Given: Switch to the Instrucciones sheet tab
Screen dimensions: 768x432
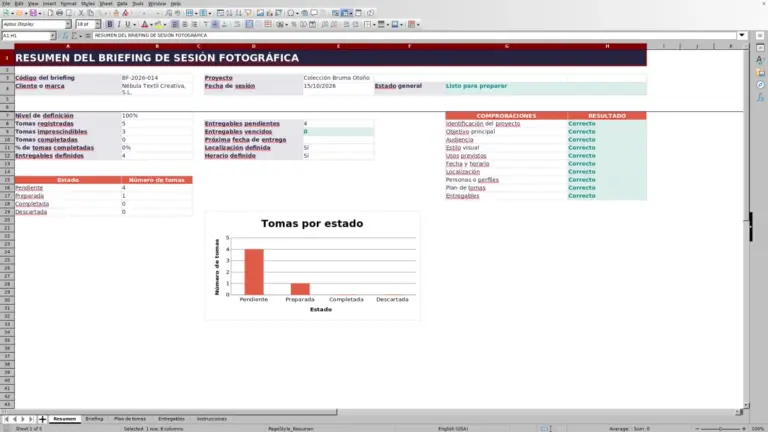Looking at the screenshot, I should coord(212,419).
